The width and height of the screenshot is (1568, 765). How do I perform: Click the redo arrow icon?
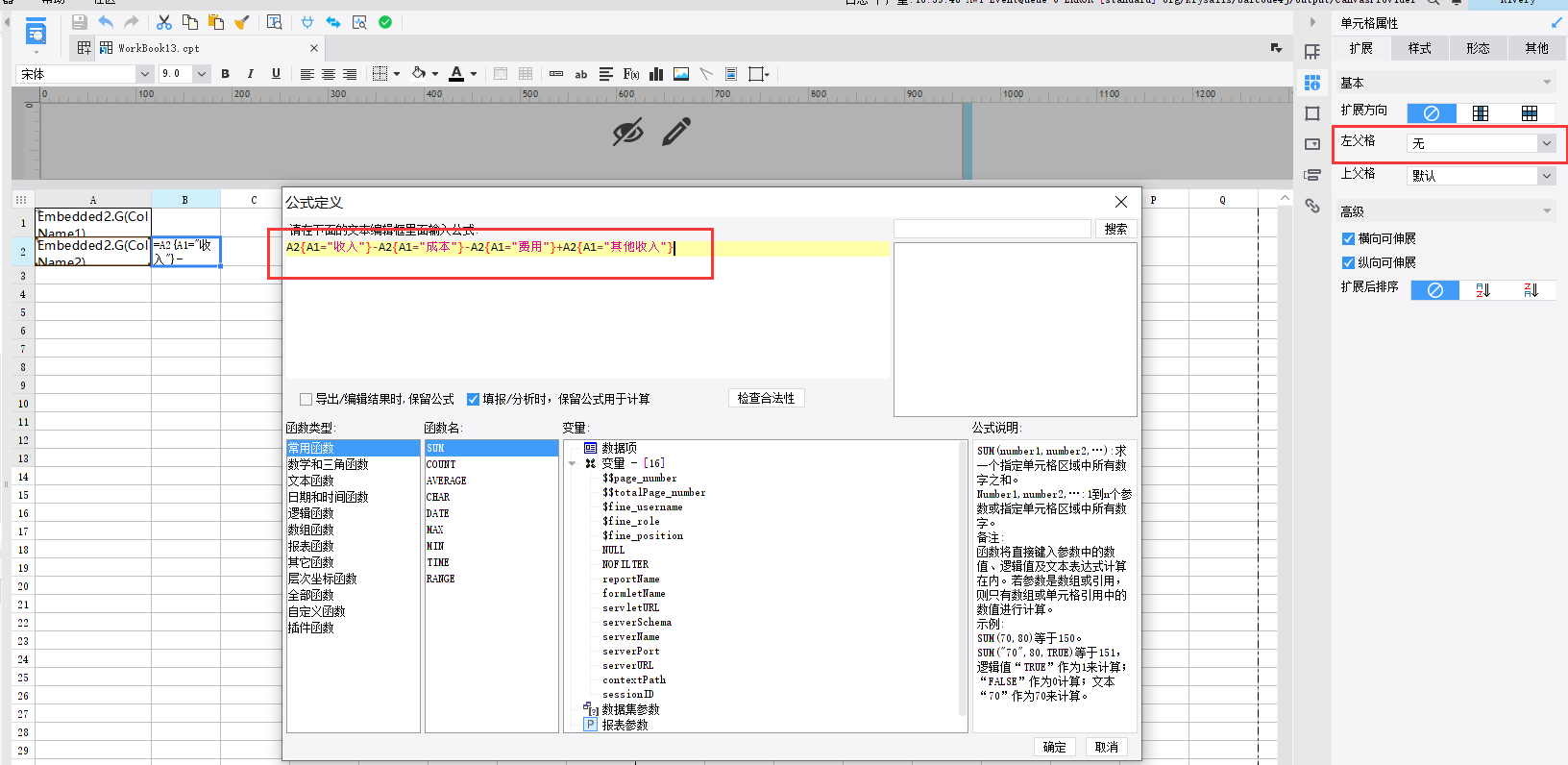tap(132, 22)
